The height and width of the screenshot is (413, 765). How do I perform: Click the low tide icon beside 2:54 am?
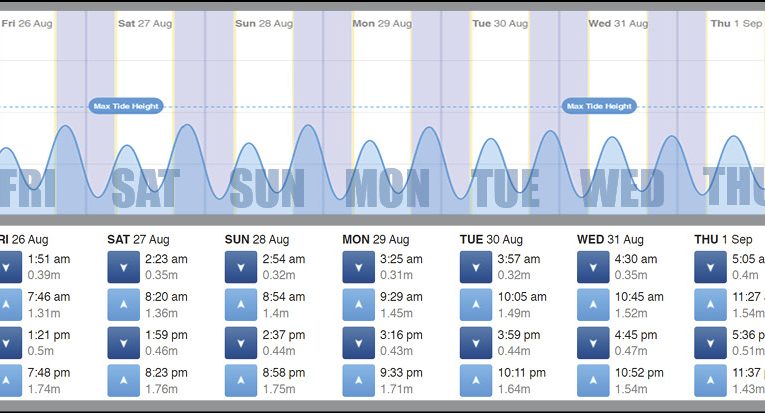(241, 267)
